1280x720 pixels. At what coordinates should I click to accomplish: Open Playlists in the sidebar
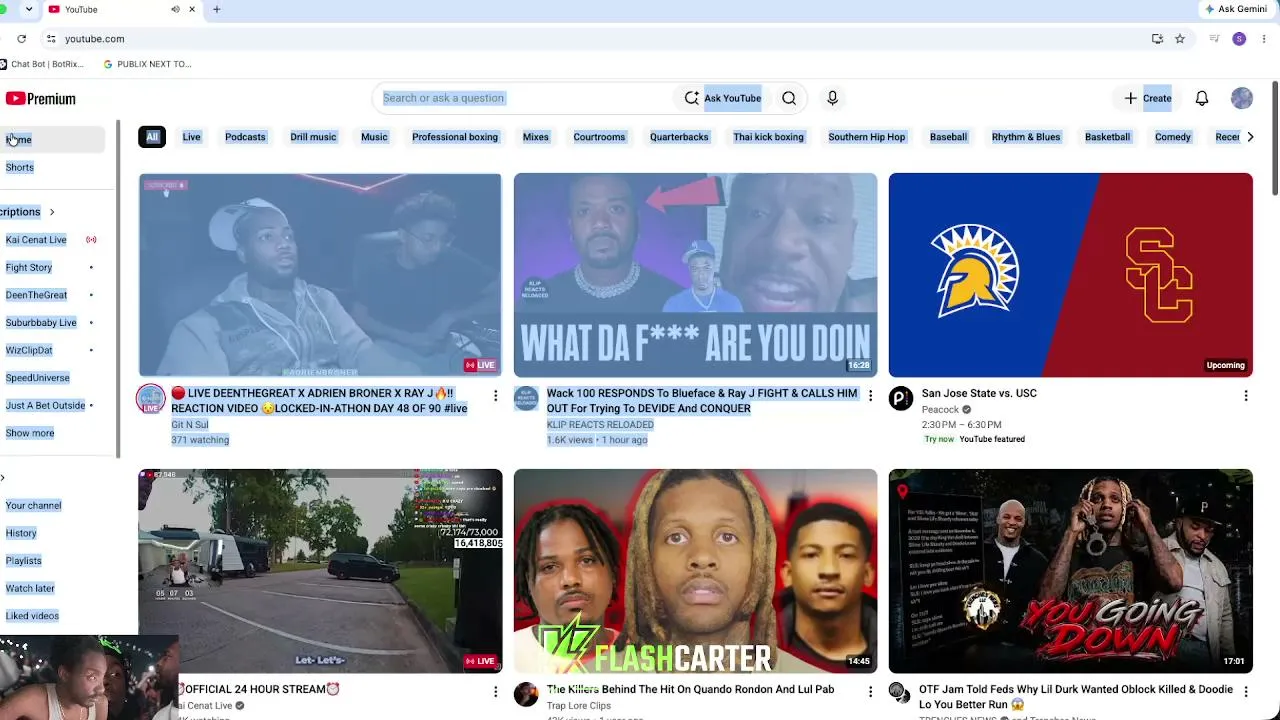tap(24, 561)
